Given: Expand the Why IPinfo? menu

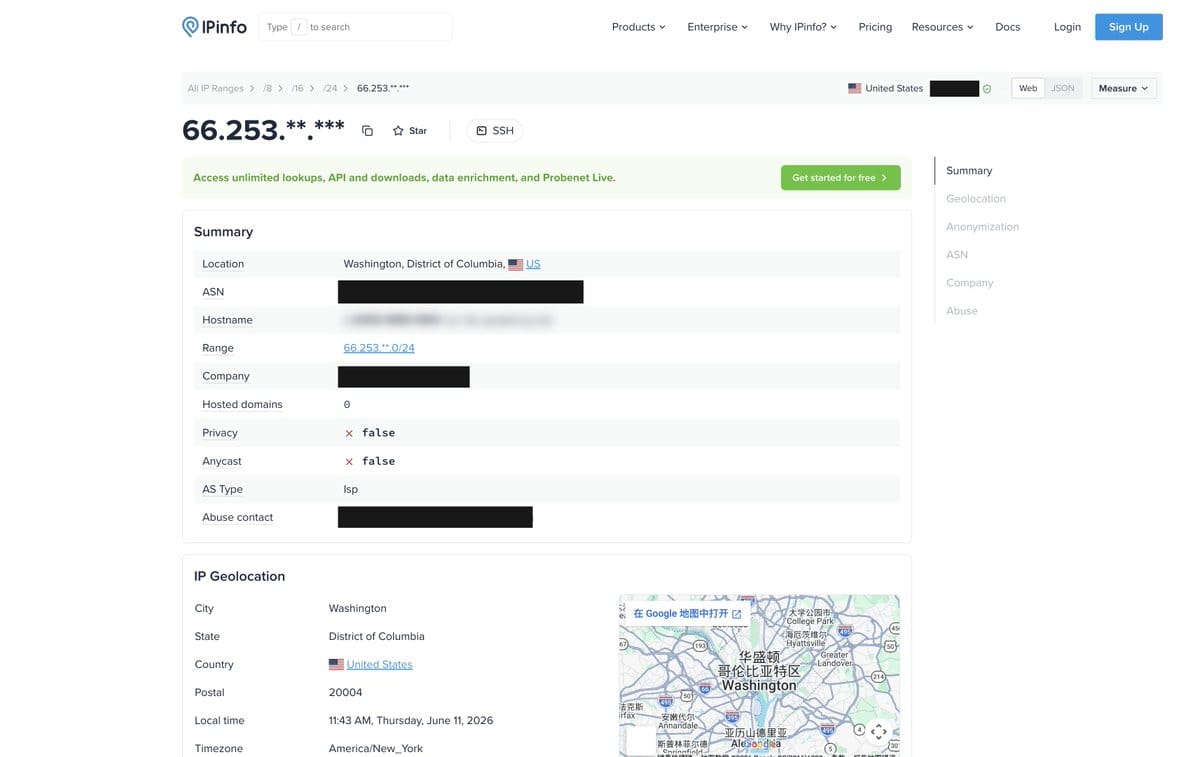Looking at the screenshot, I should pyautogui.click(x=803, y=27).
